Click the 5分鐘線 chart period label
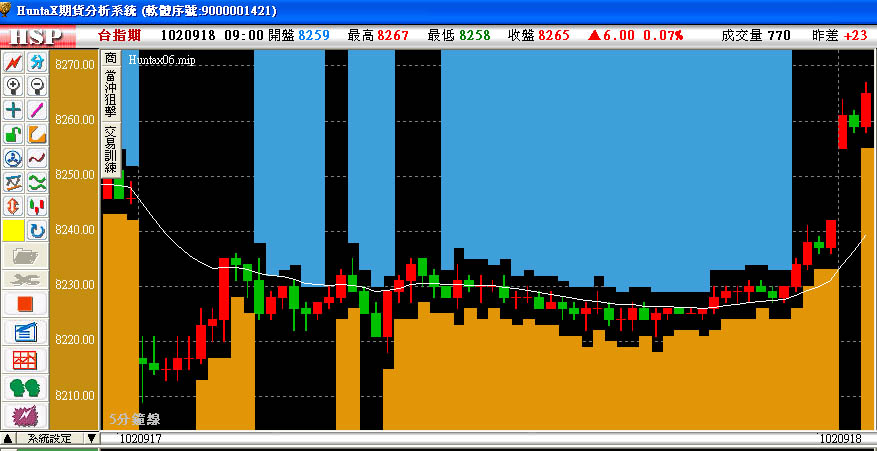The height and width of the screenshot is (451, 877). pos(135,420)
